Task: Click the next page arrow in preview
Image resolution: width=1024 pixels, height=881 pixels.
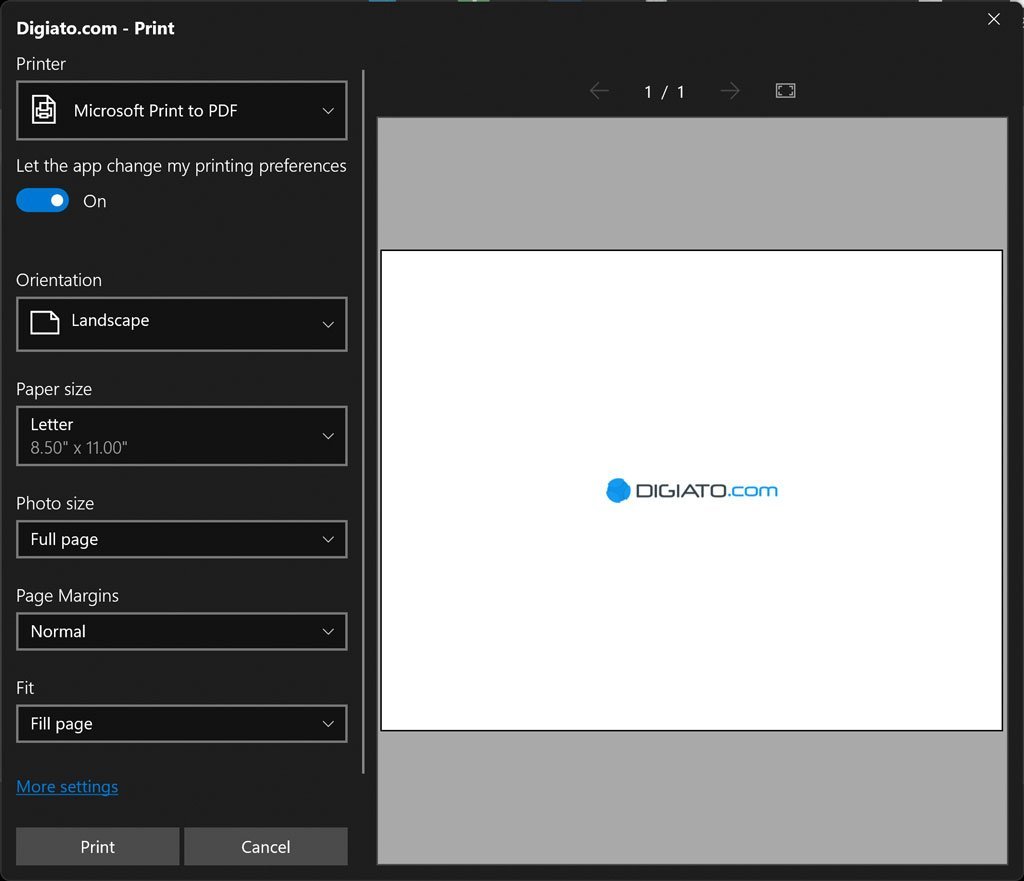Action: [x=730, y=91]
